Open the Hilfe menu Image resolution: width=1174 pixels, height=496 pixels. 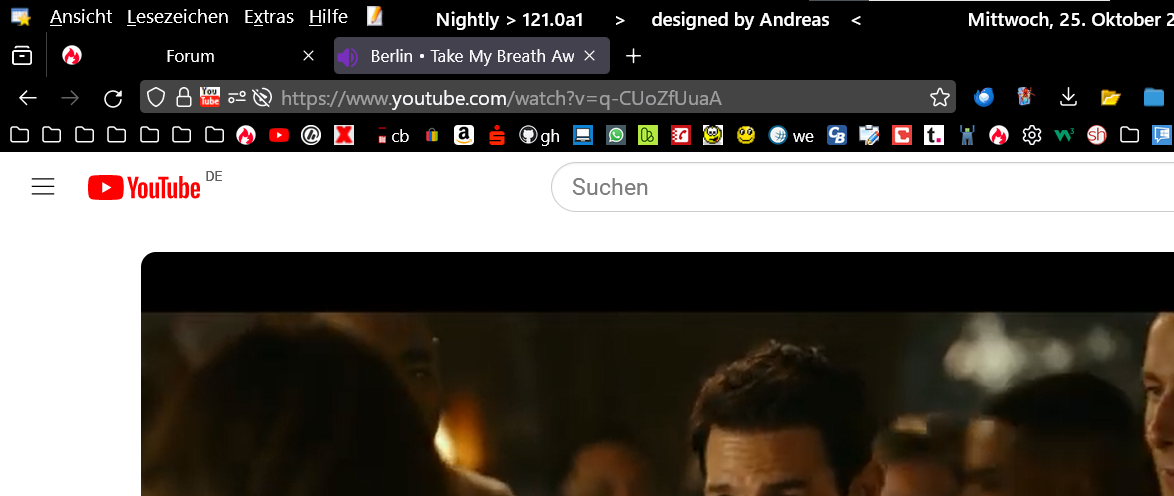point(328,16)
